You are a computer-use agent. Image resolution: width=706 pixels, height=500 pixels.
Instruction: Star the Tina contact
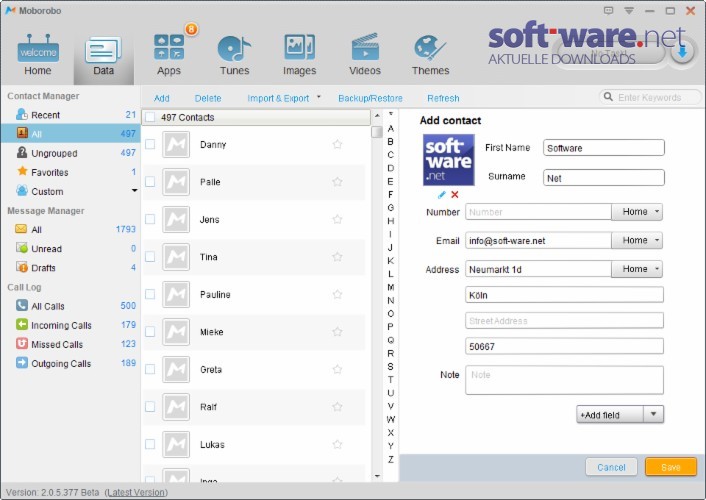click(337, 257)
